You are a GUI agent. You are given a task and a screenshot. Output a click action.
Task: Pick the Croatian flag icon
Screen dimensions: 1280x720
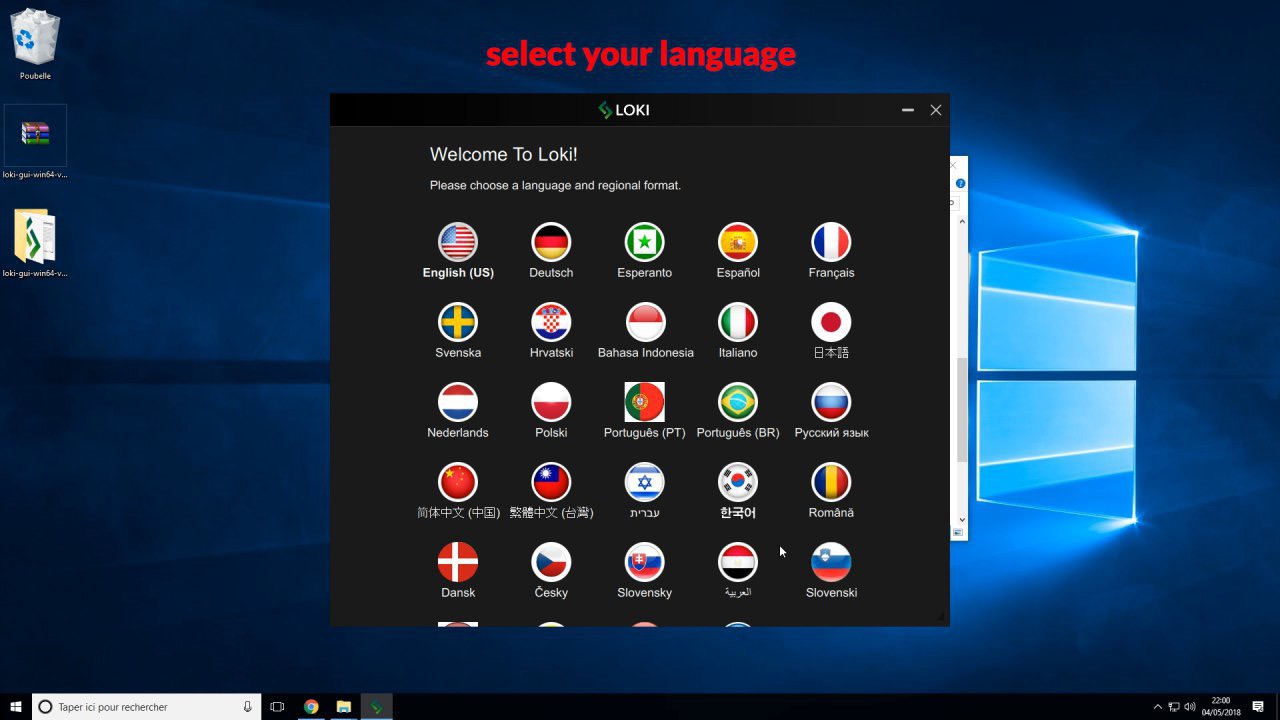(x=551, y=322)
